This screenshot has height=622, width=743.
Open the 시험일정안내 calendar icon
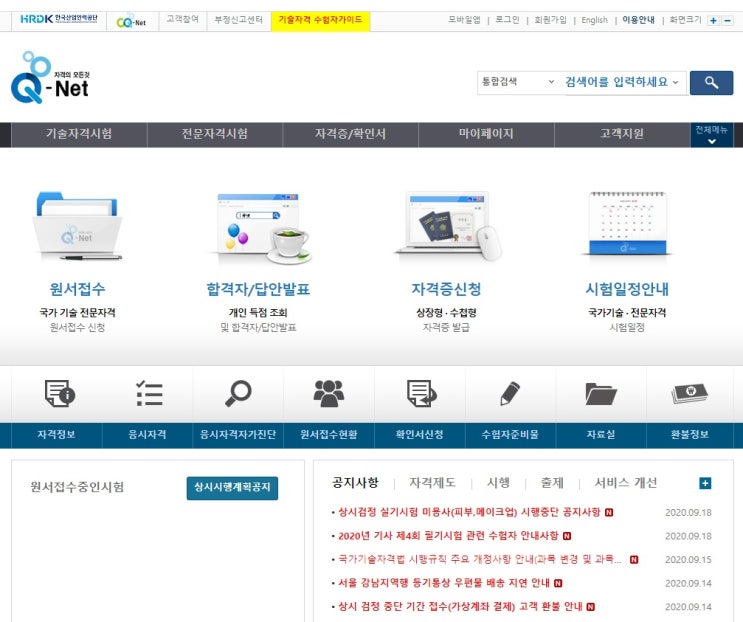pos(627,224)
